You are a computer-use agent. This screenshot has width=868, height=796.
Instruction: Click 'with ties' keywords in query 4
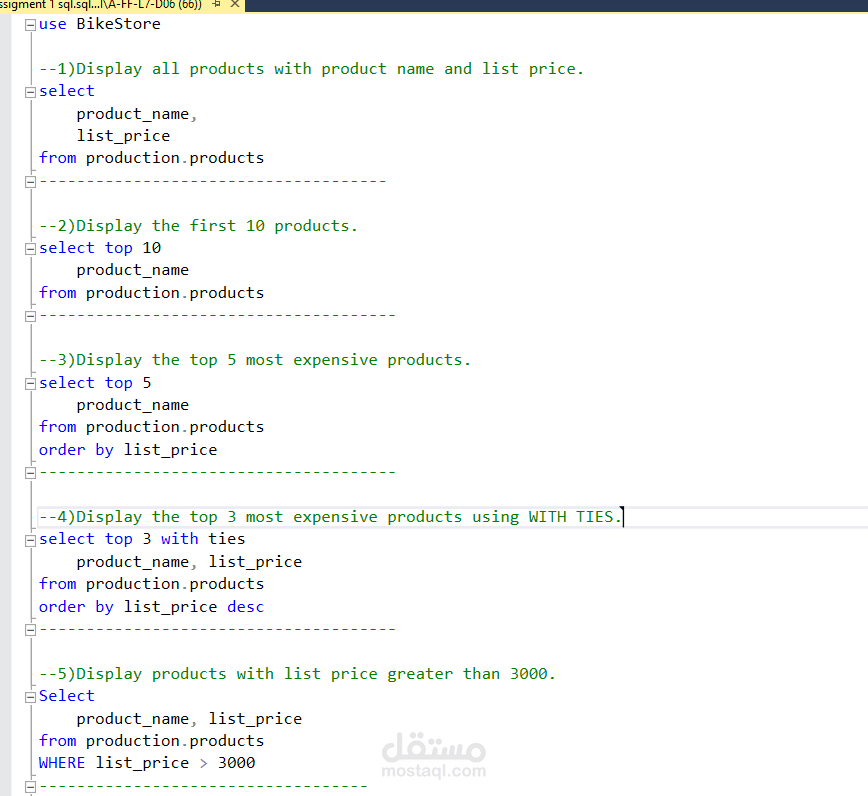coord(203,539)
